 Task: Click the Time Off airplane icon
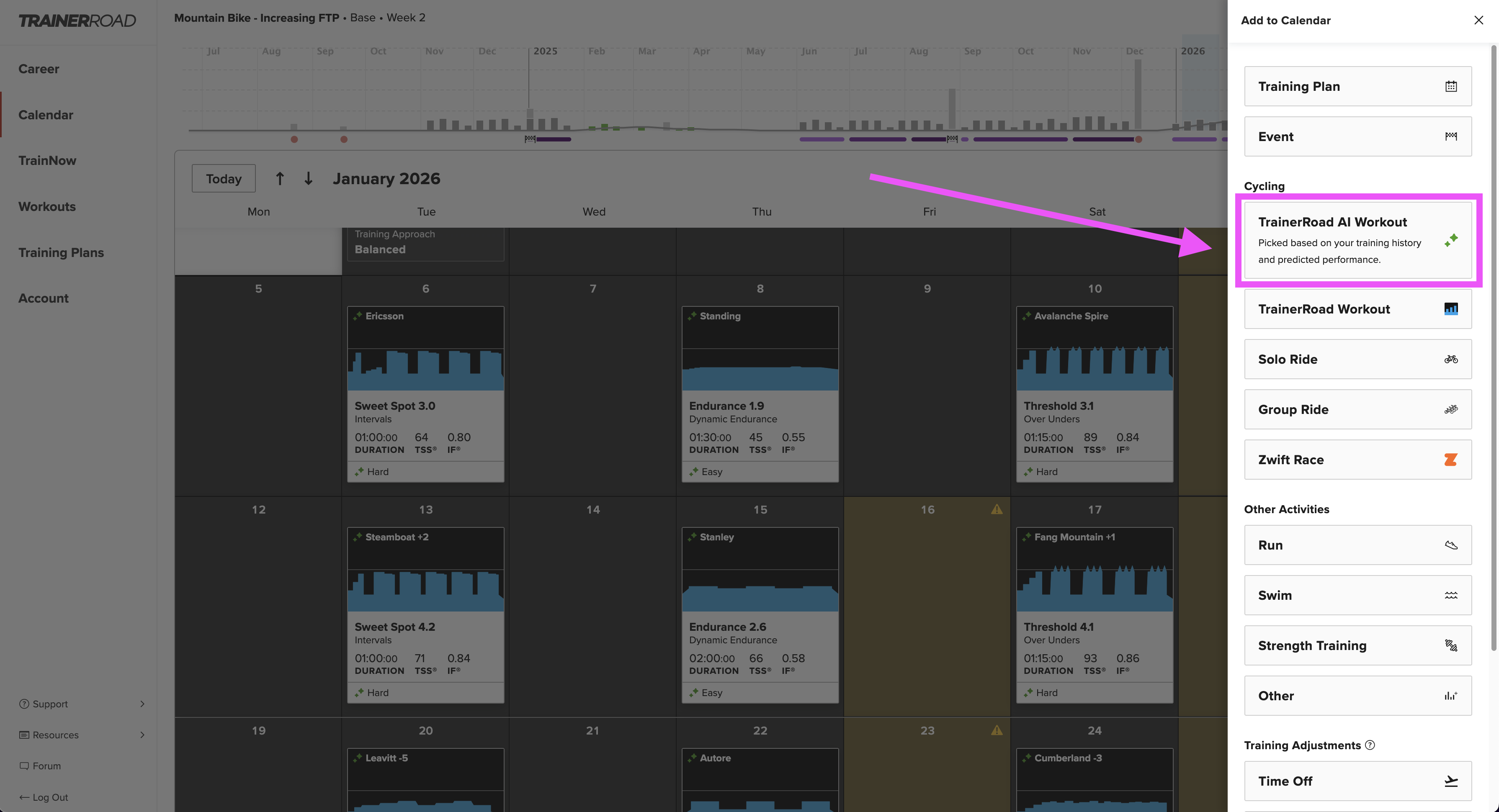[1451, 781]
